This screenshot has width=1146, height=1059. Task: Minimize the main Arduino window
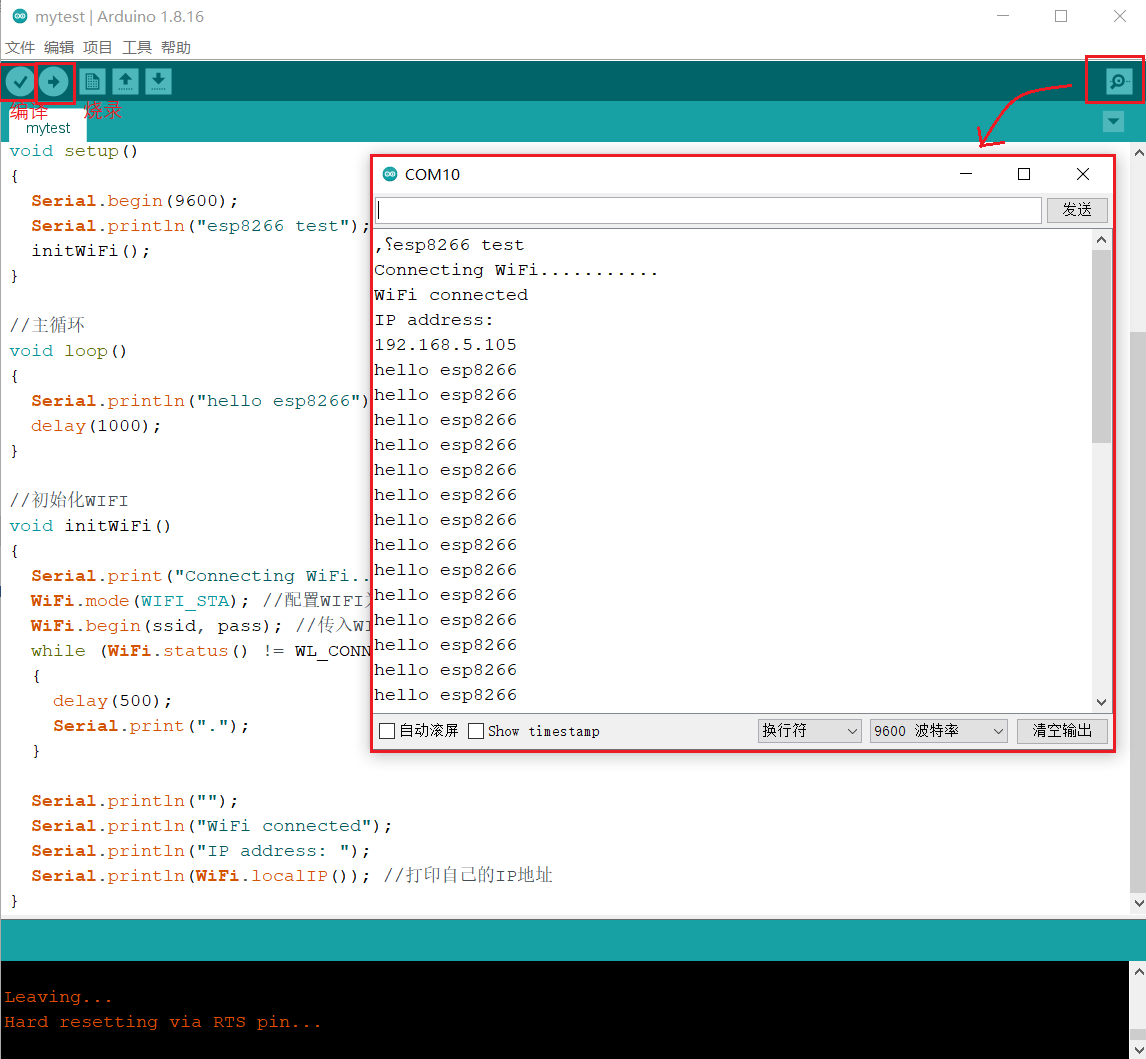click(1003, 16)
